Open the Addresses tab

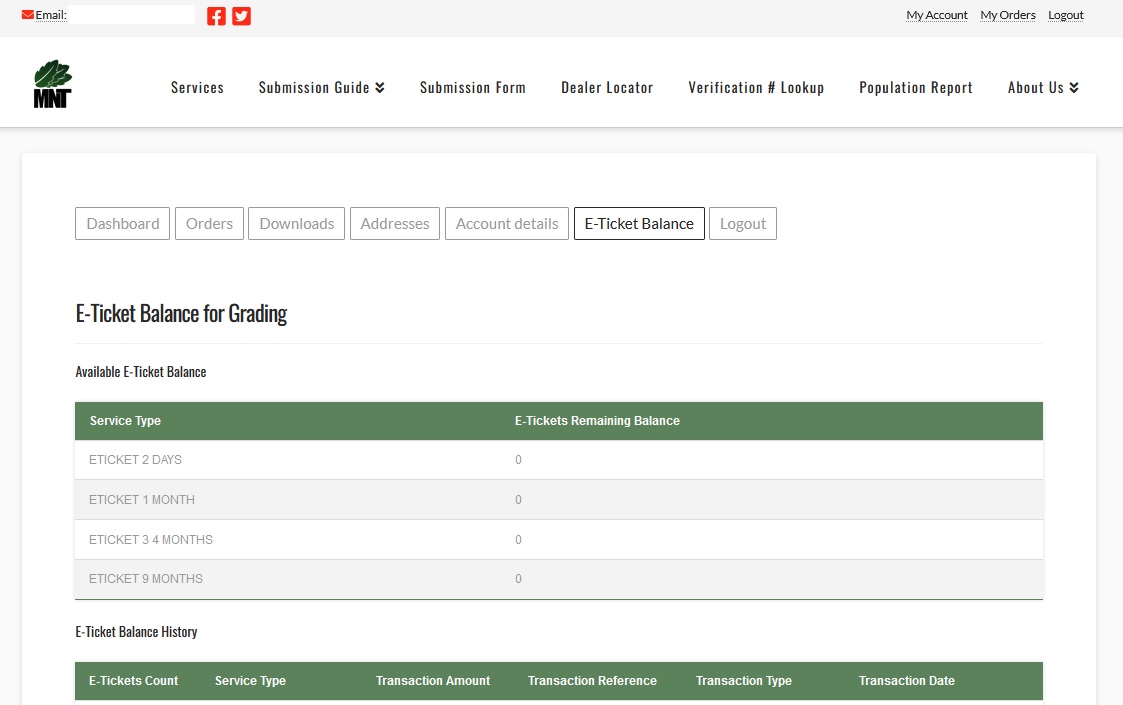[x=395, y=224]
